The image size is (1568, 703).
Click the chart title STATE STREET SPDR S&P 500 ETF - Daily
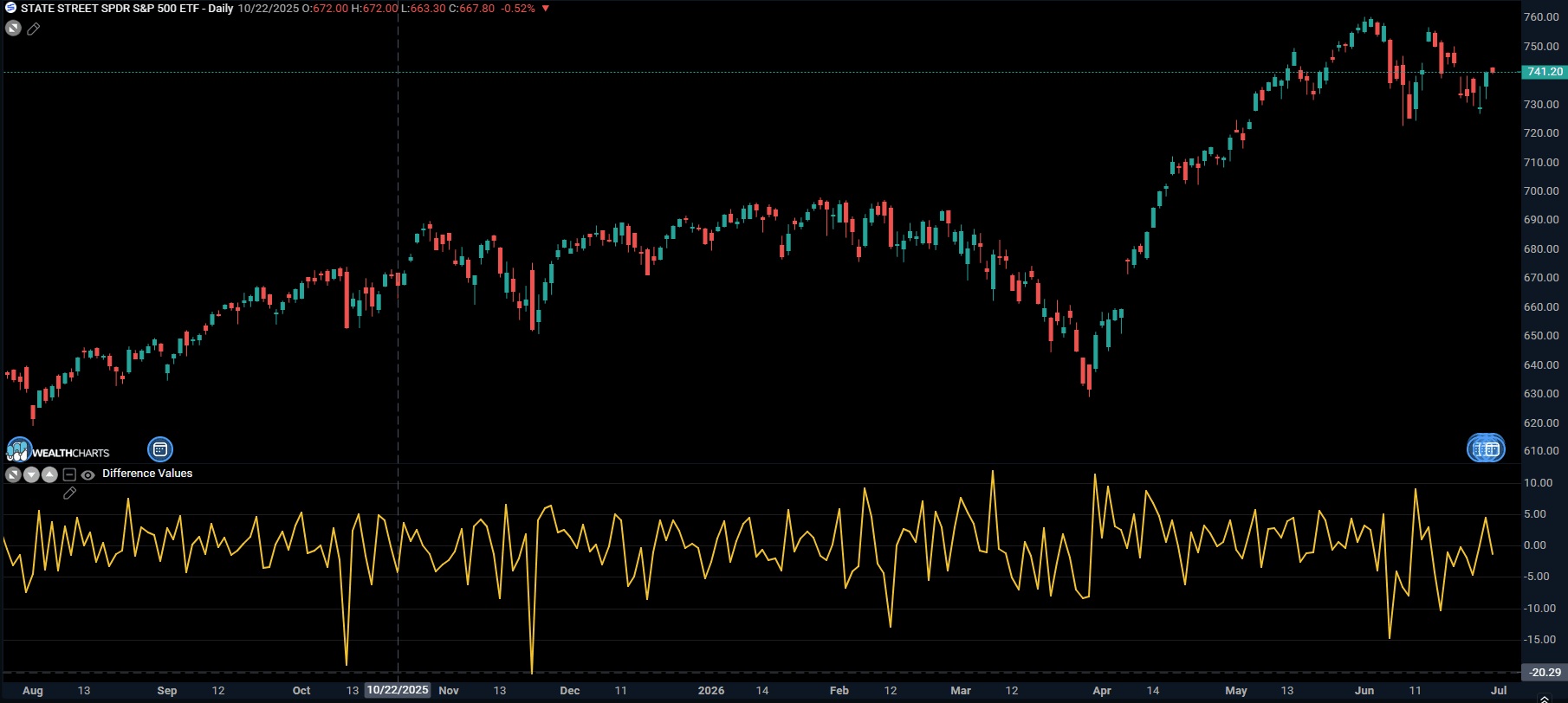[x=127, y=8]
